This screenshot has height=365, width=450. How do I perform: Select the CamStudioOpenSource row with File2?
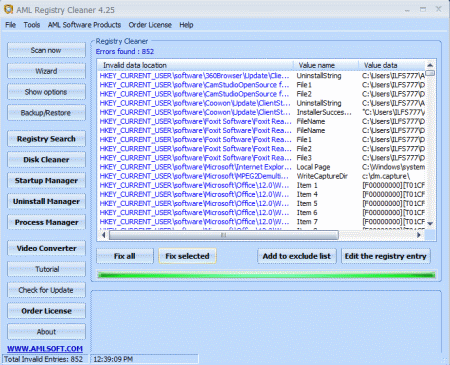(x=262, y=94)
